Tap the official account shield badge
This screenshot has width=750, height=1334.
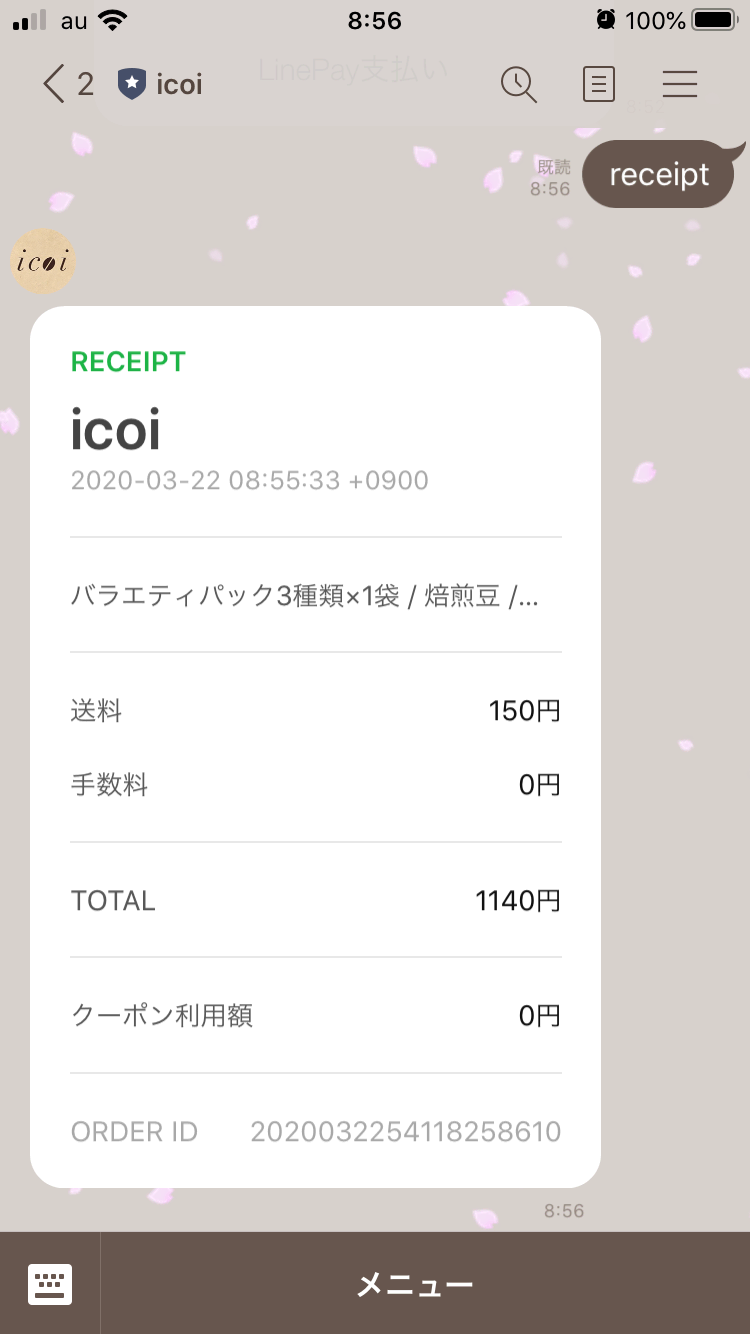[x=131, y=84]
